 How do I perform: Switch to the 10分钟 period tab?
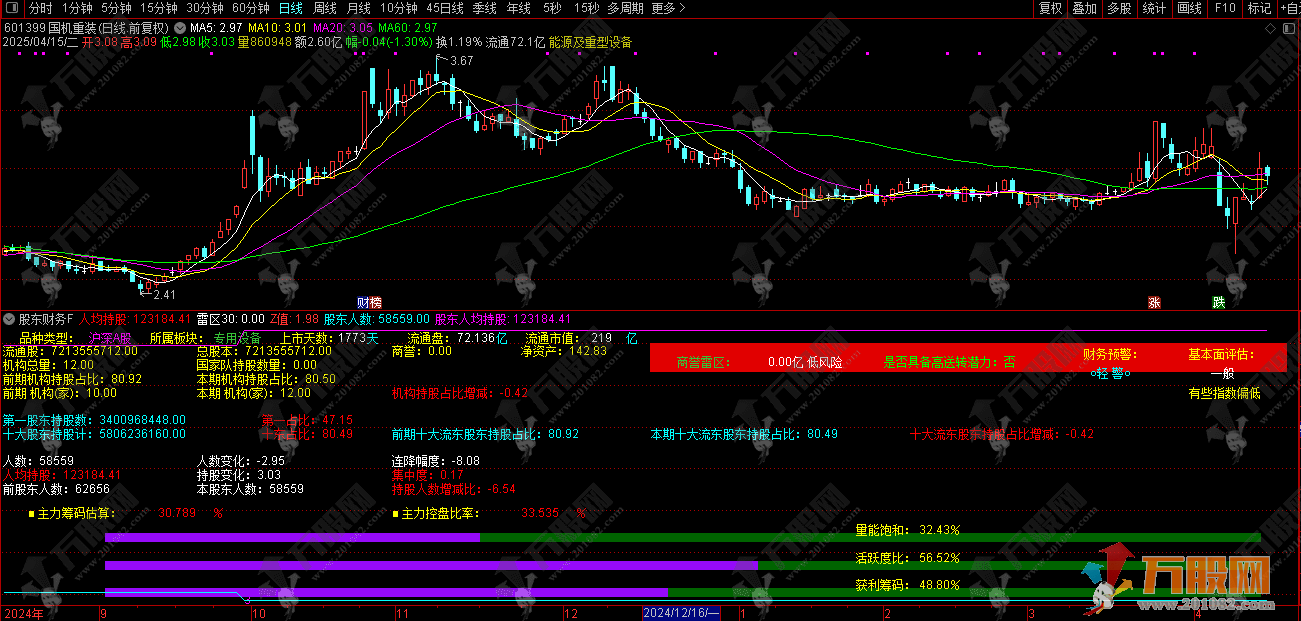pos(399,8)
